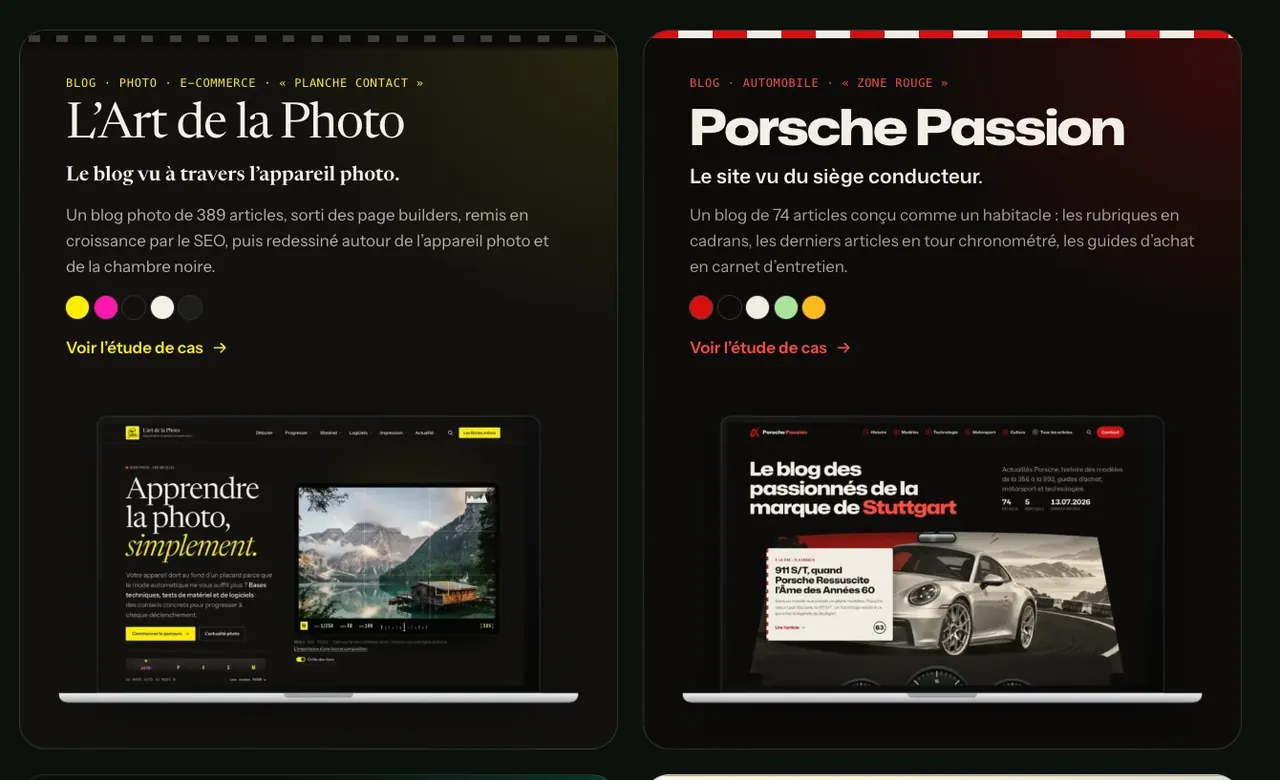Click the "« ZONE ROUGE »" tag text
This screenshot has height=780, width=1280.
(895, 83)
